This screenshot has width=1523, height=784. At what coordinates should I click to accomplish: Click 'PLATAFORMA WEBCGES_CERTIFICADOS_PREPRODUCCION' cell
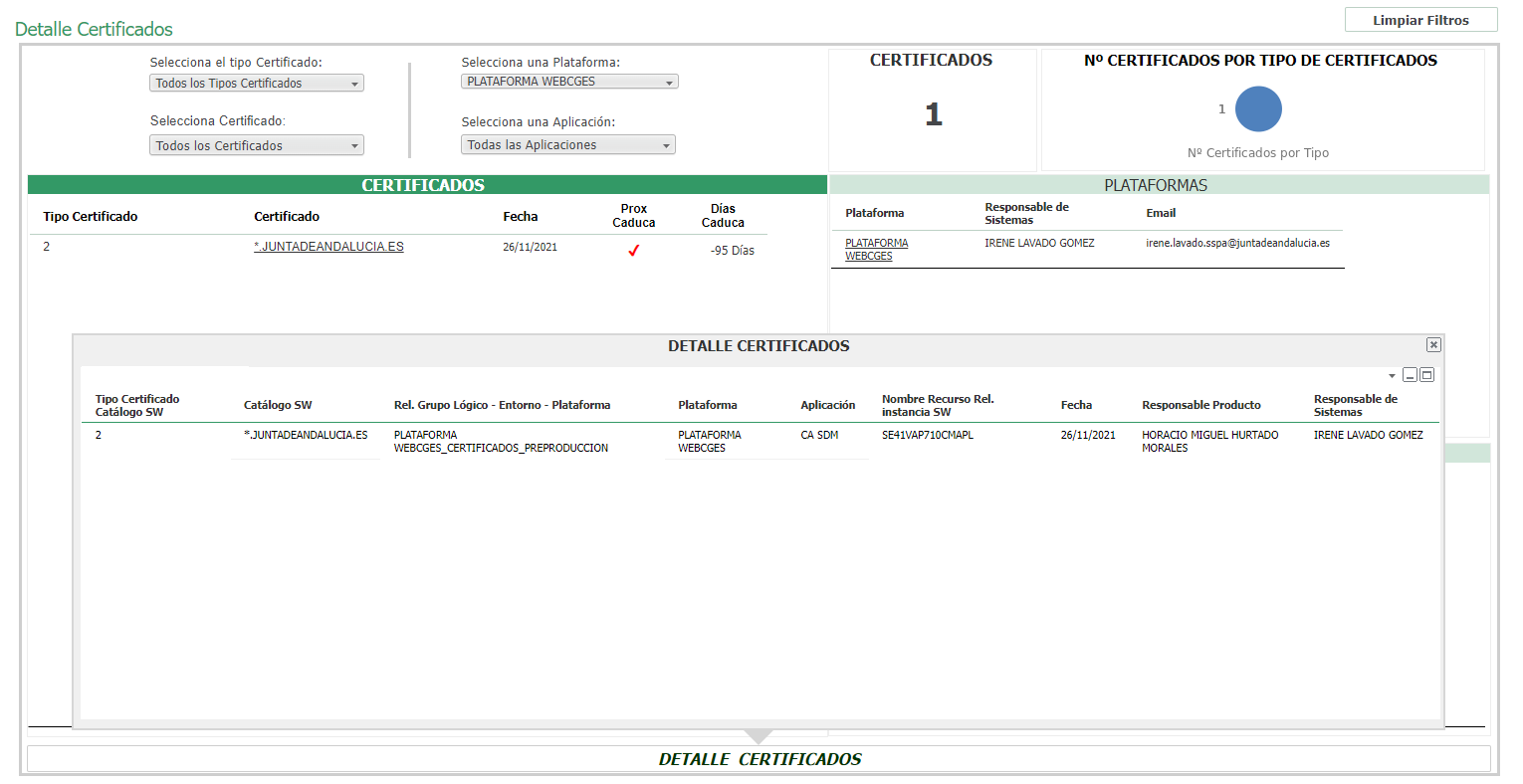tap(501, 442)
